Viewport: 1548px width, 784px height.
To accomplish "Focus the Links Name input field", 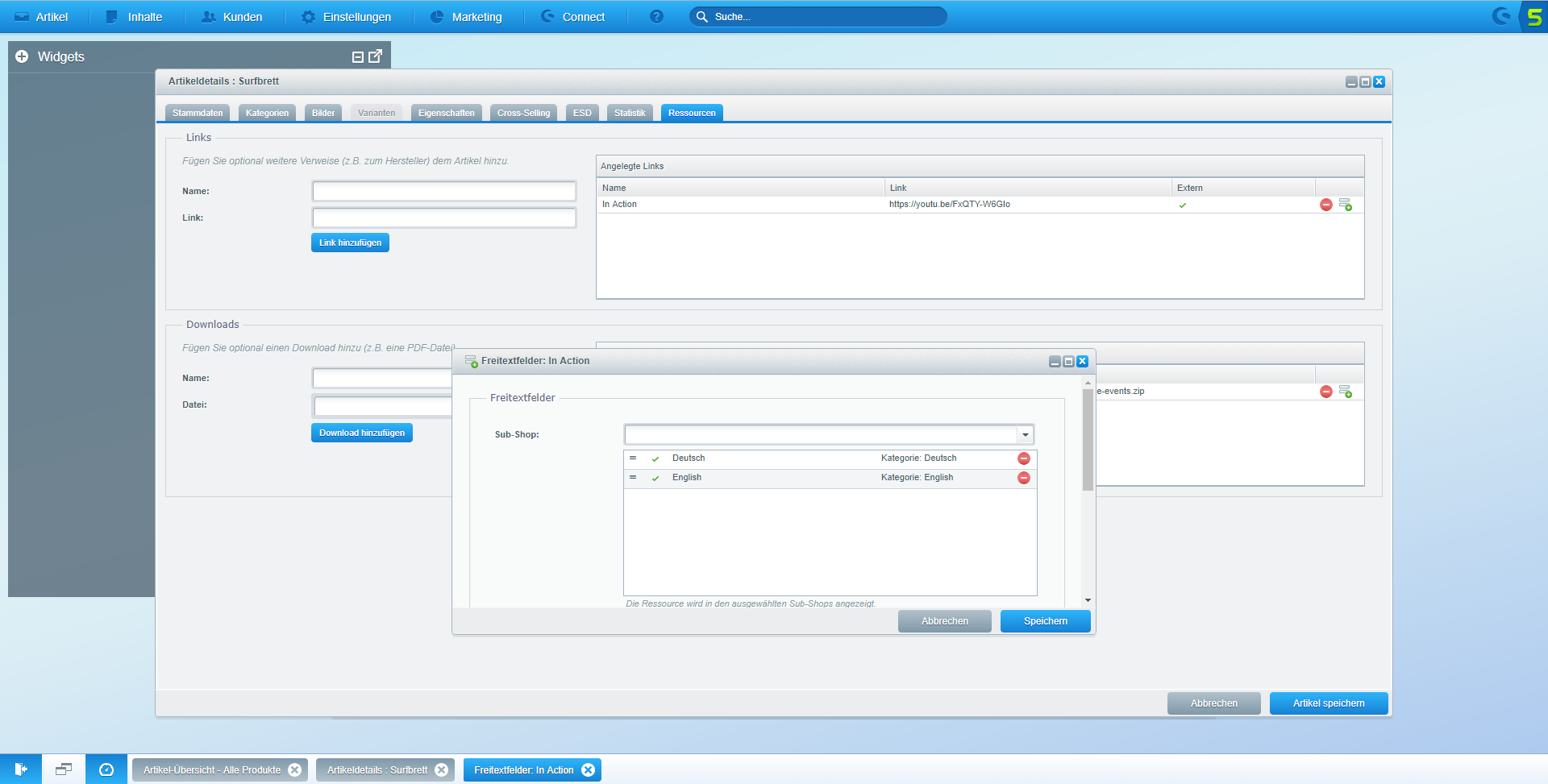I will [444, 191].
